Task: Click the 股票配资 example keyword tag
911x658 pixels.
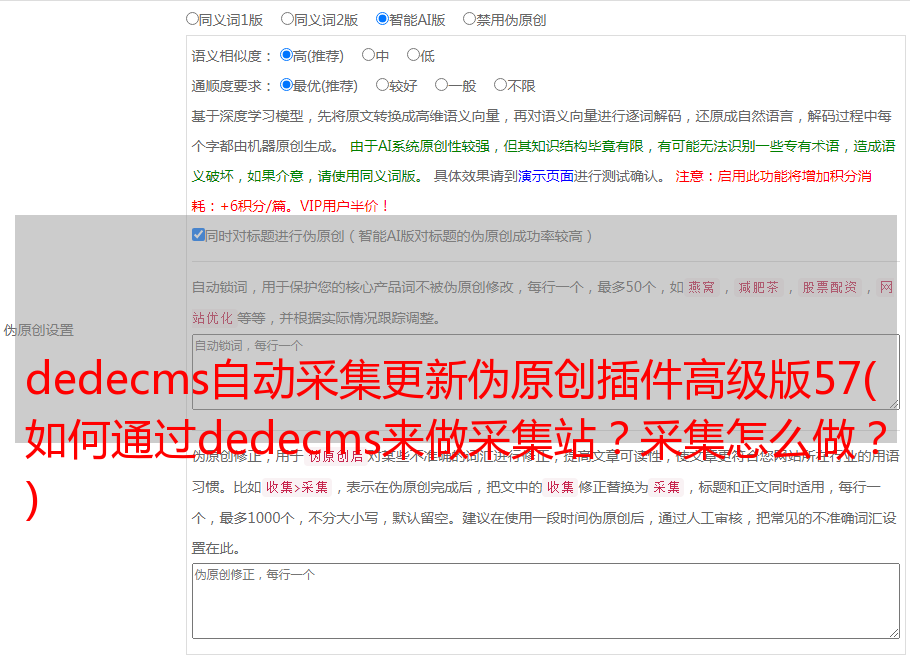Action: pos(829,287)
